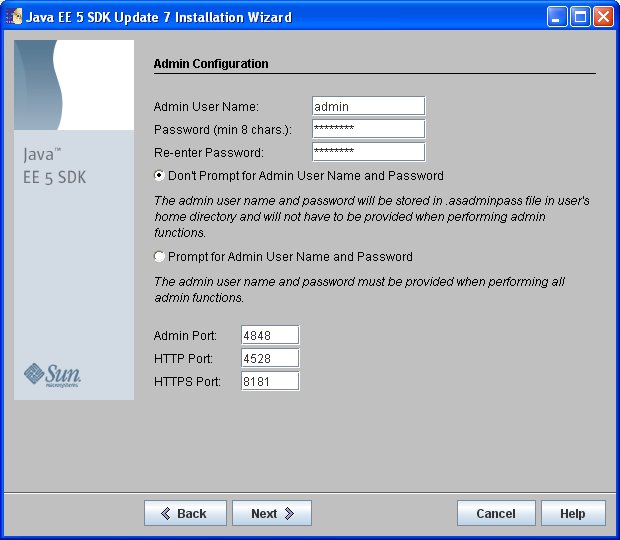Screen dimensions: 620x540
Task: Proceed with the Next button
Action: tap(272, 513)
